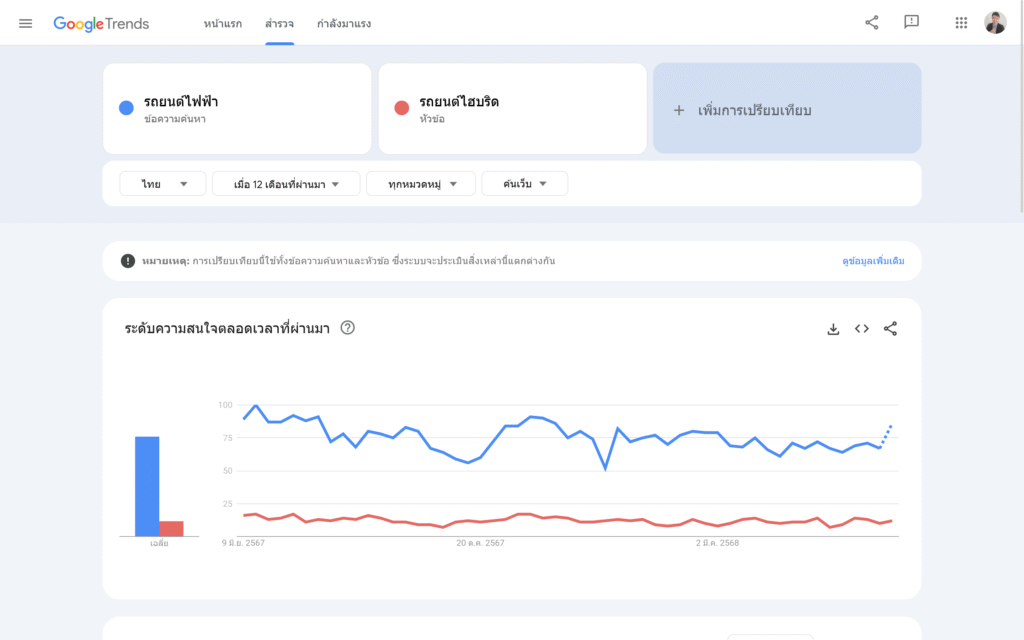Go to the หน้าแรก tab

[223, 24]
